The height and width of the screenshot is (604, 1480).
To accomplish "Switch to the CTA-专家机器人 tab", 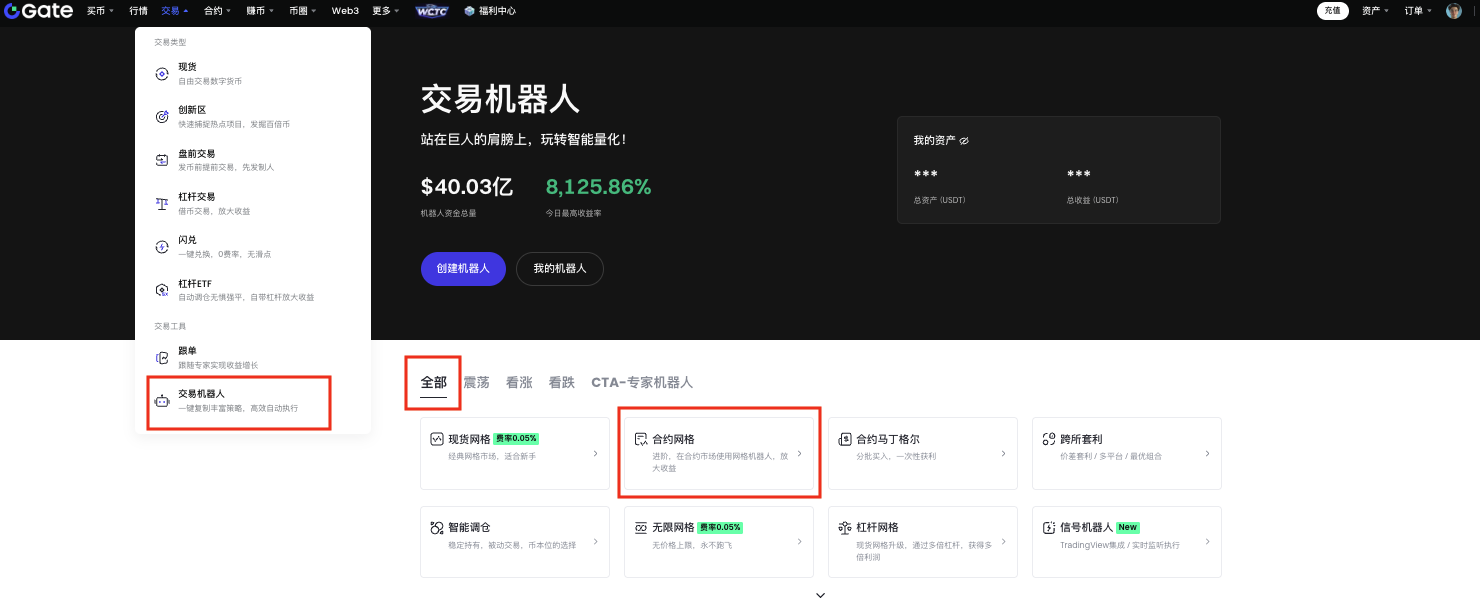I will point(641,382).
